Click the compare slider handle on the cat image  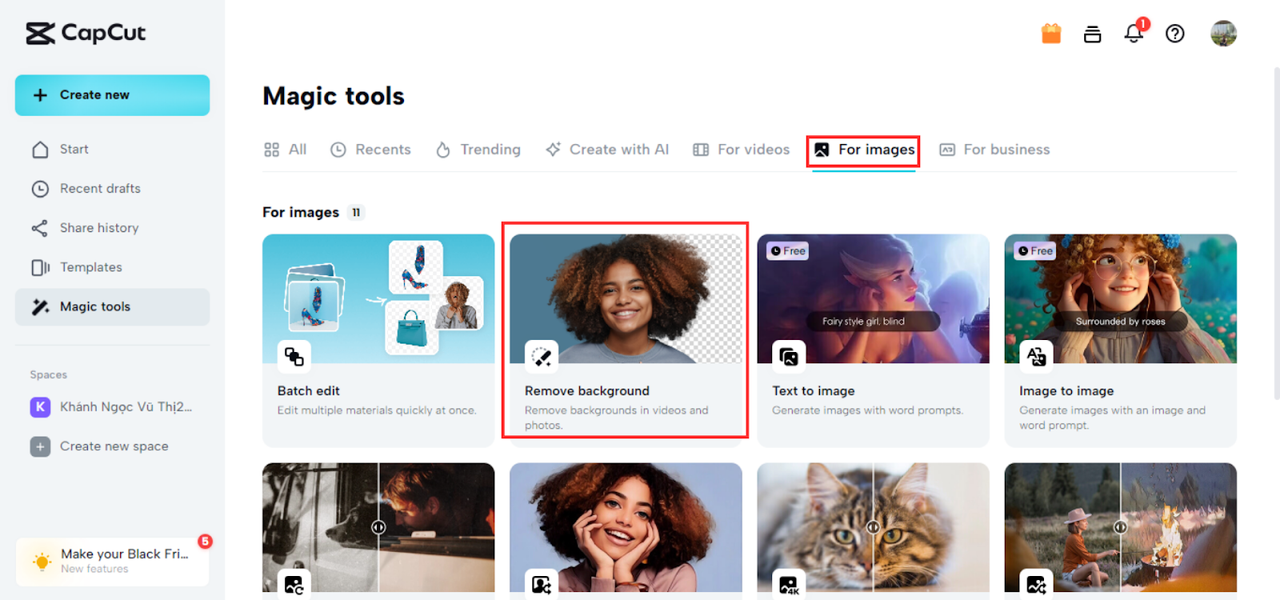pos(873,527)
